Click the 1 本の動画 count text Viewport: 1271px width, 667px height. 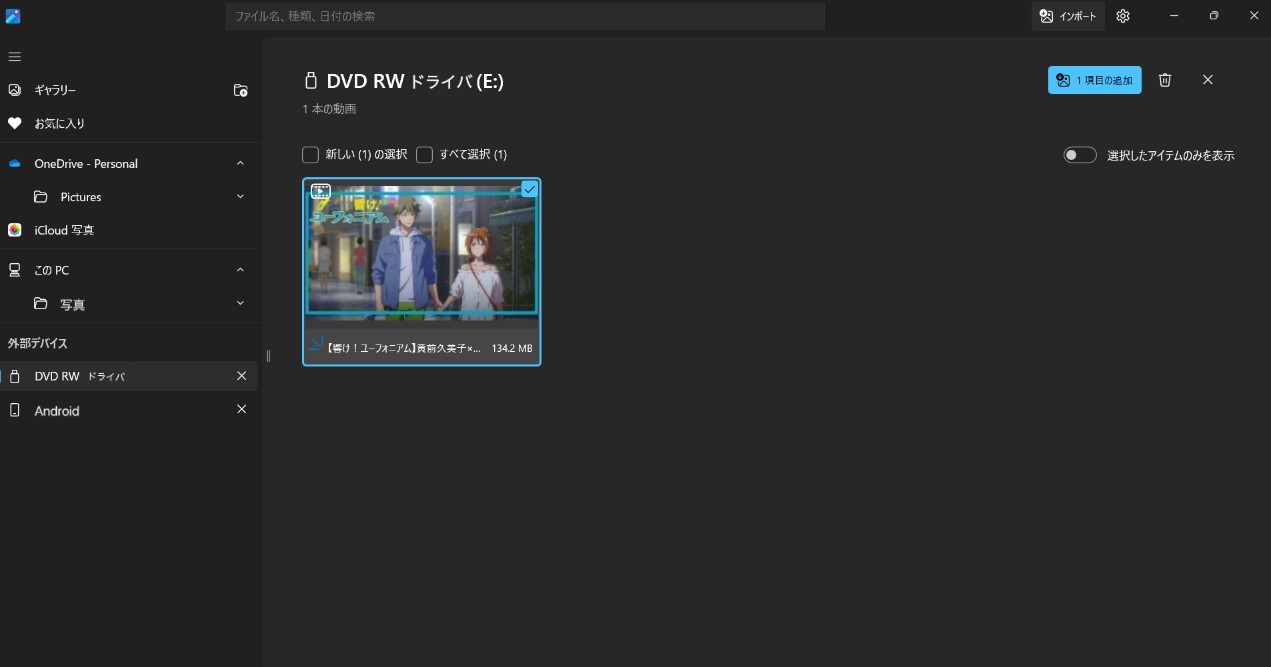click(329, 108)
